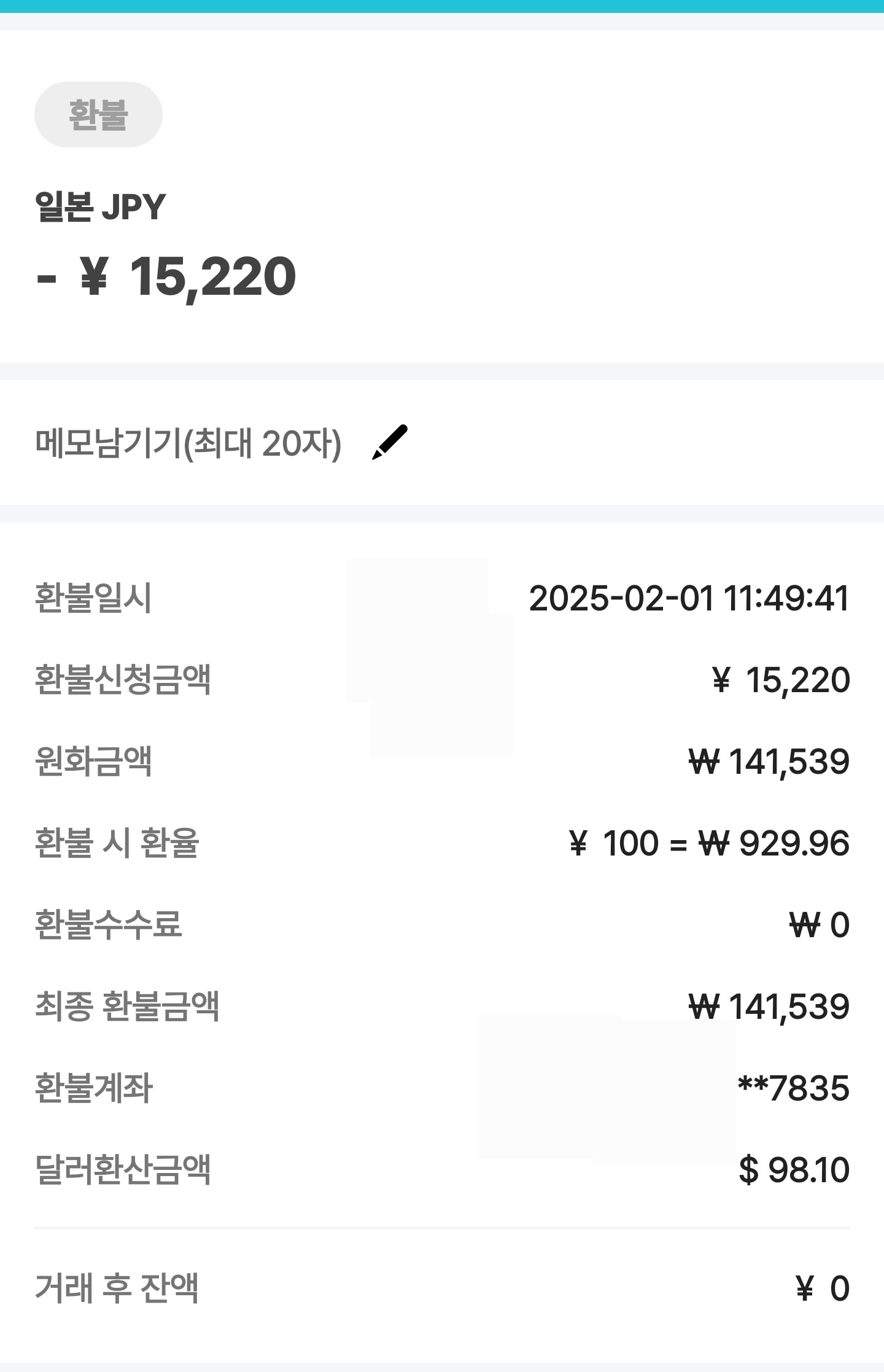Tap the 환불계좌 label
The height and width of the screenshot is (1372, 884).
click(x=93, y=1089)
